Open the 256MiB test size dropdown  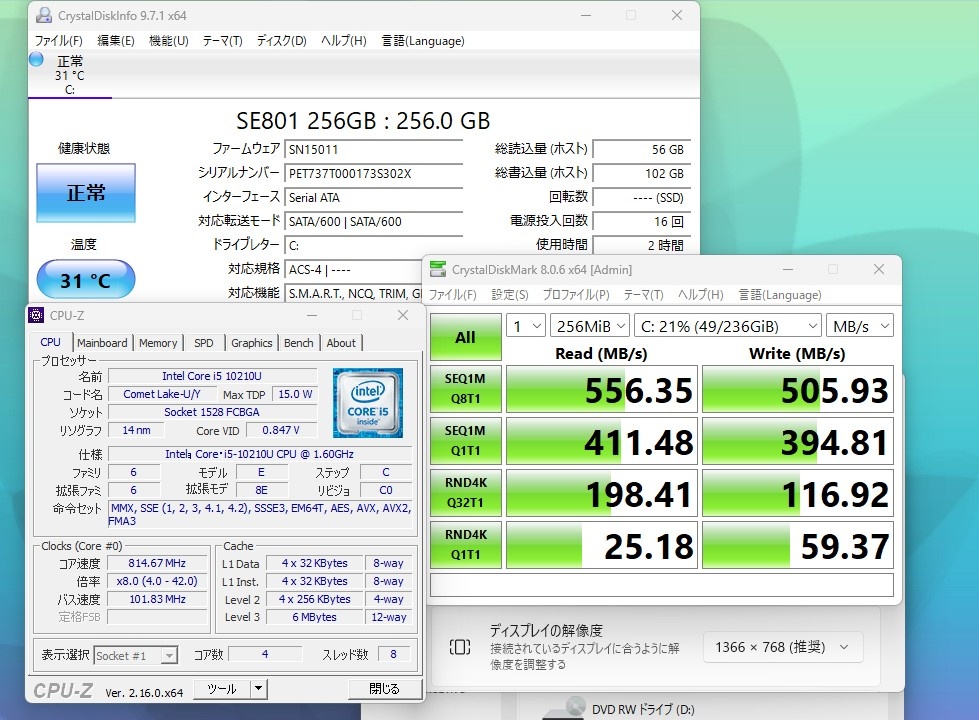point(590,326)
